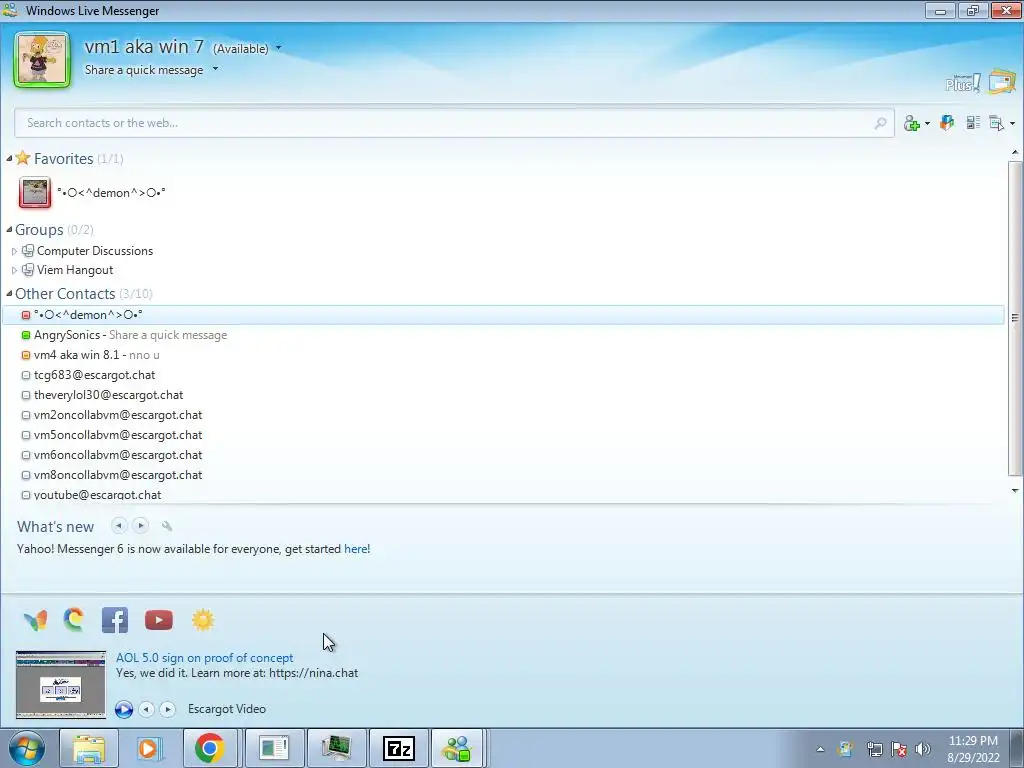The image size is (1024, 768).
Task: Click the sun weather icon
Action: point(202,620)
